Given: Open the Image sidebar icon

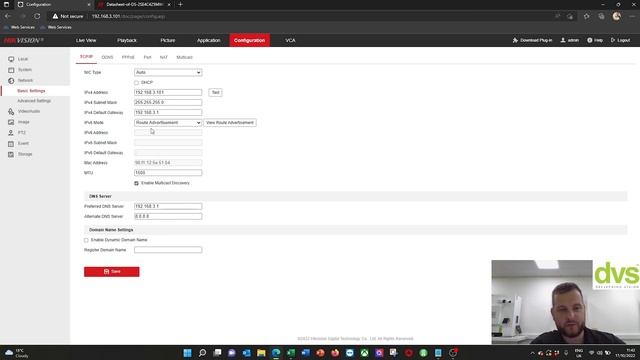Looking at the screenshot, I should (x=11, y=122).
